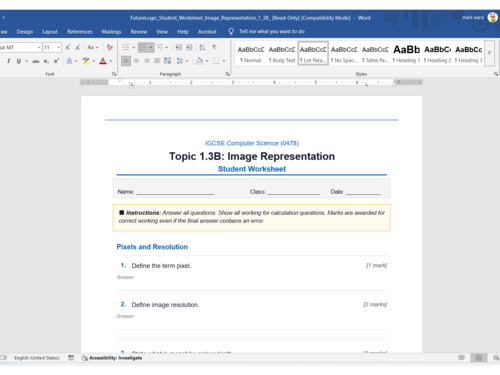The image size is (500, 375).
Task: Open the Font dialog launcher
Action: point(114,74)
